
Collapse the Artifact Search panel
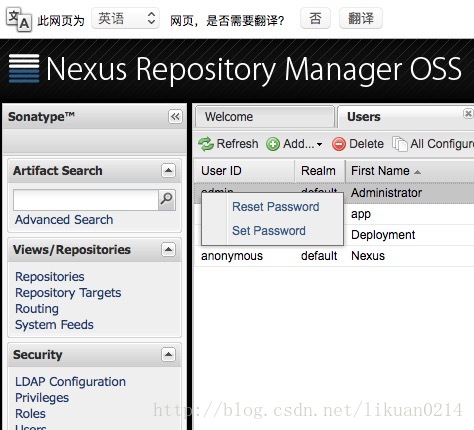168,171
